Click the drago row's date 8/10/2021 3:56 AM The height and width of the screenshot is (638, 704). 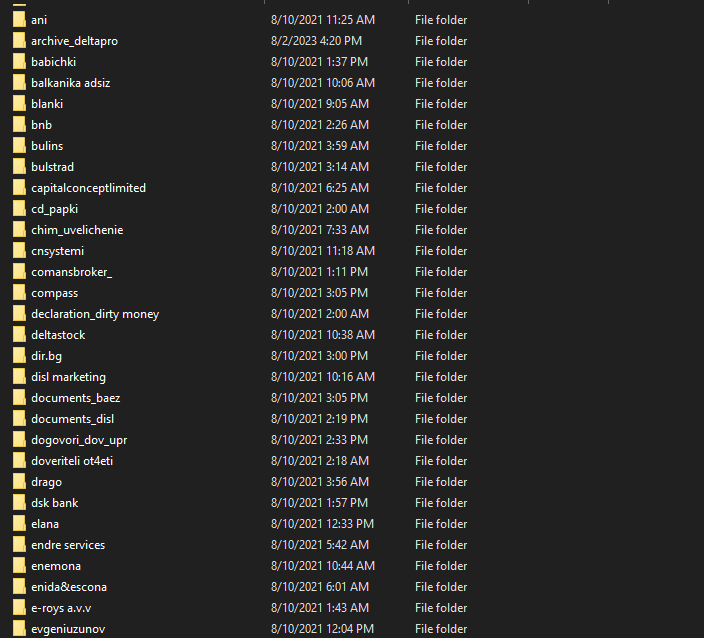(320, 482)
